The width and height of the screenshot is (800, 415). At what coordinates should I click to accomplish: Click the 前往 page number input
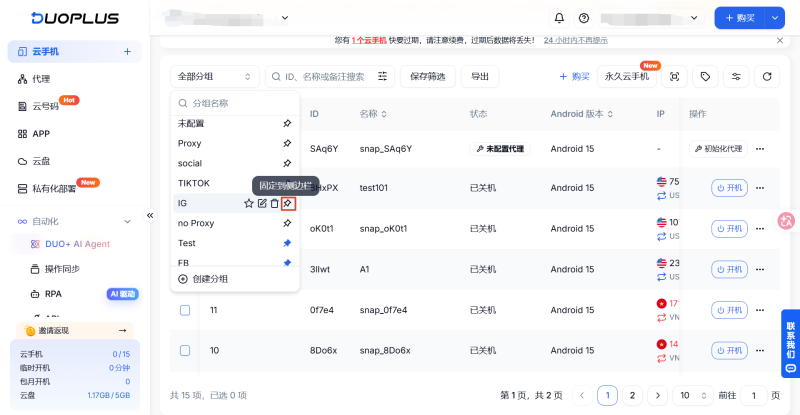pyautogui.click(x=754, y=396)
